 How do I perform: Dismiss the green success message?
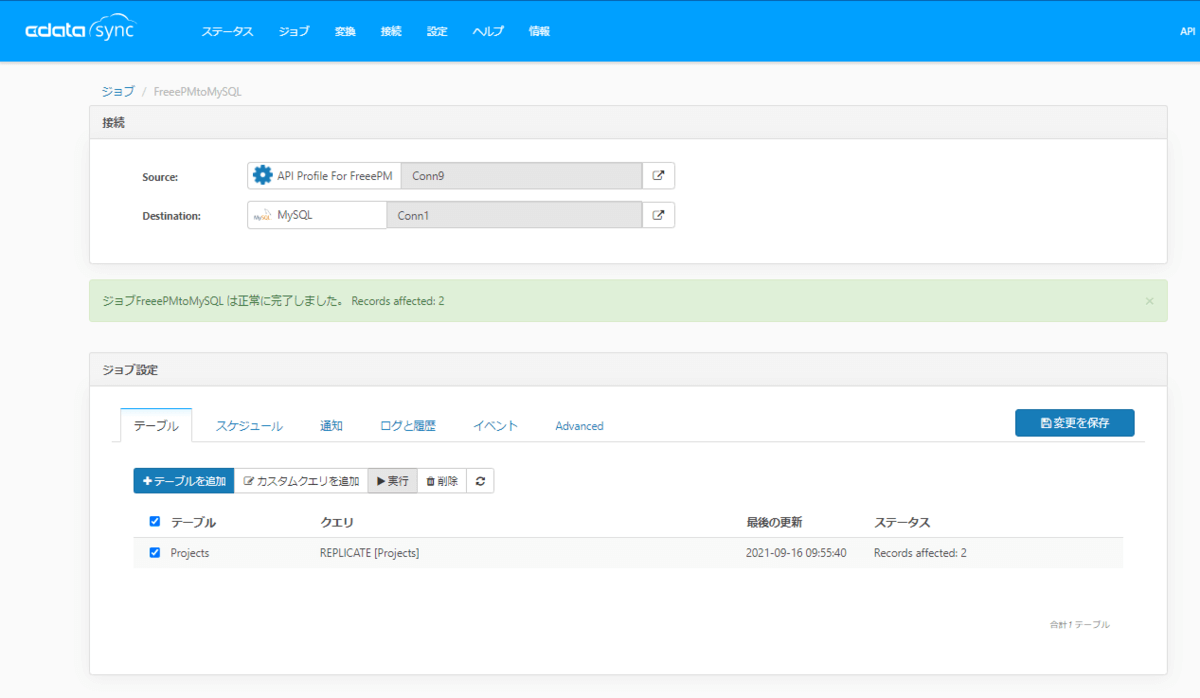click(x=1149, y=301)
